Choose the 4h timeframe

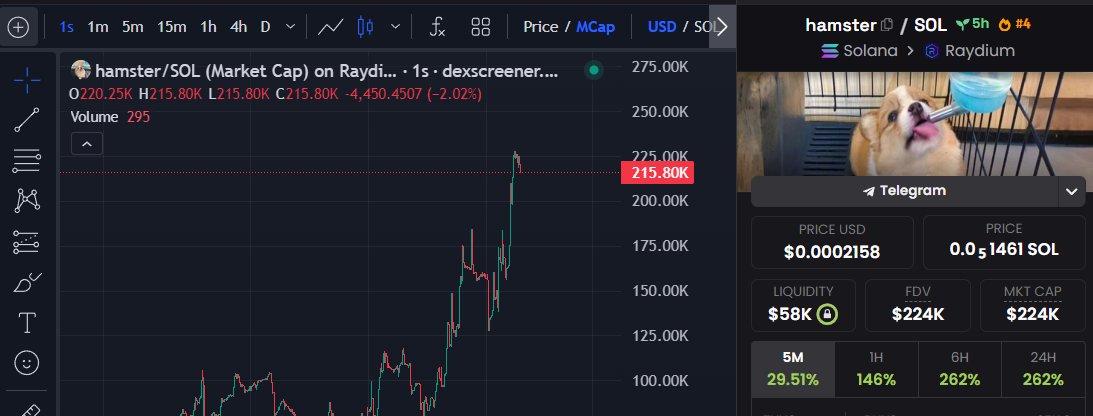point(238,27)
